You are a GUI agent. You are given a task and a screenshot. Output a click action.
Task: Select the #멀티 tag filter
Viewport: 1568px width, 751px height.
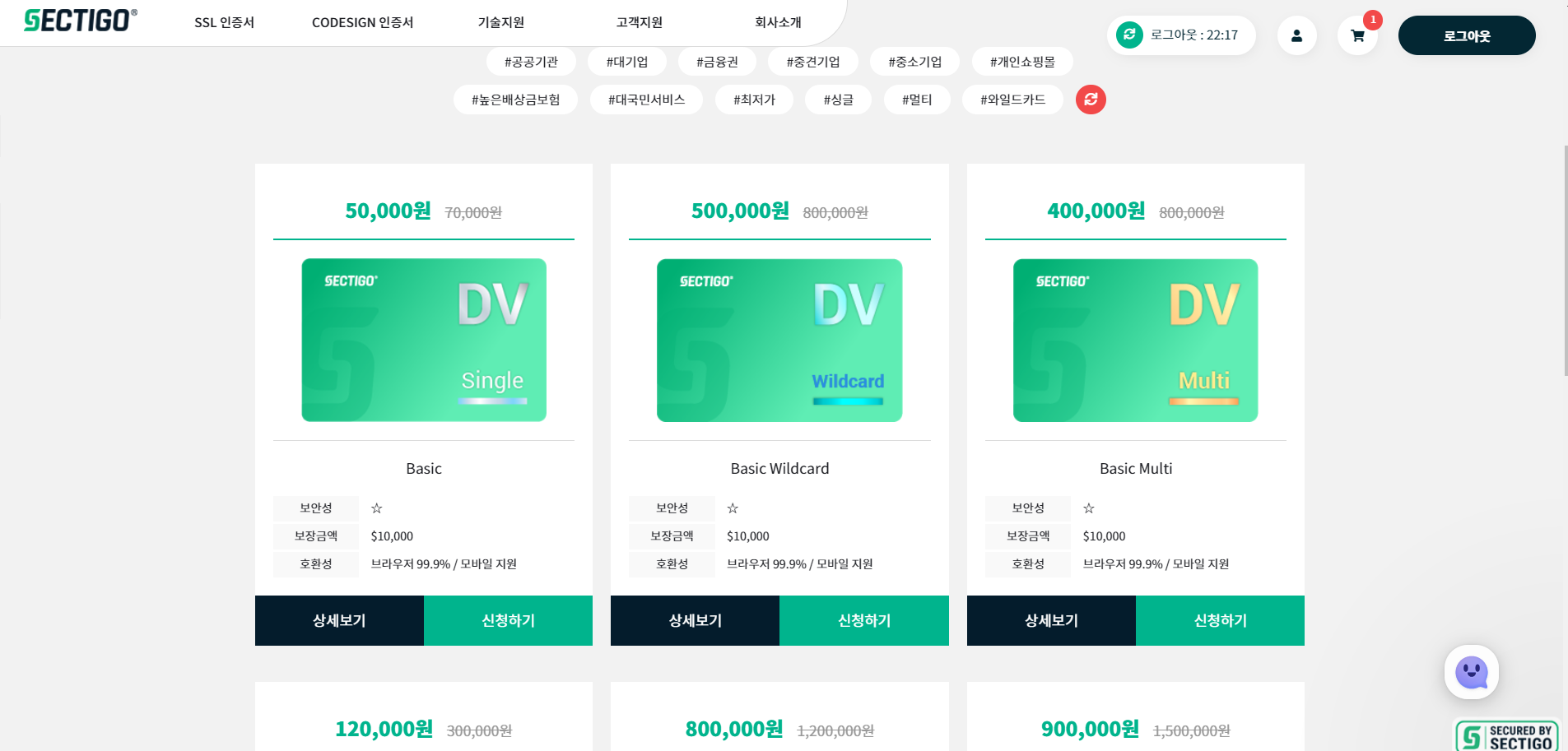click(x=917, y=100)
